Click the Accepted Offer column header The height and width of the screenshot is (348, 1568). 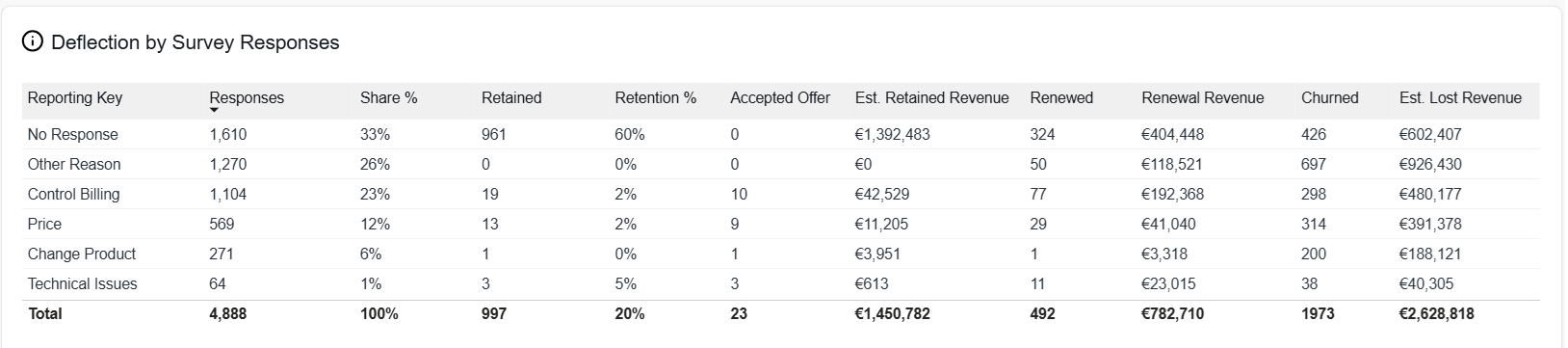(780, 97)
